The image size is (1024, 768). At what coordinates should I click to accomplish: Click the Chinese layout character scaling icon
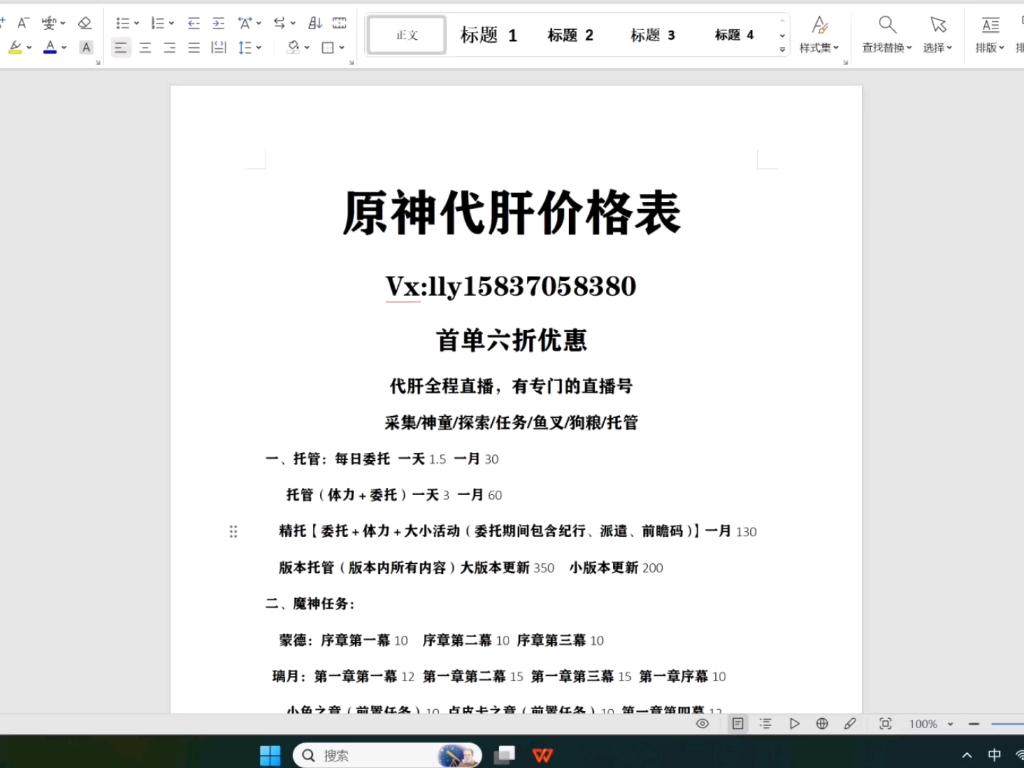(245, 23)
